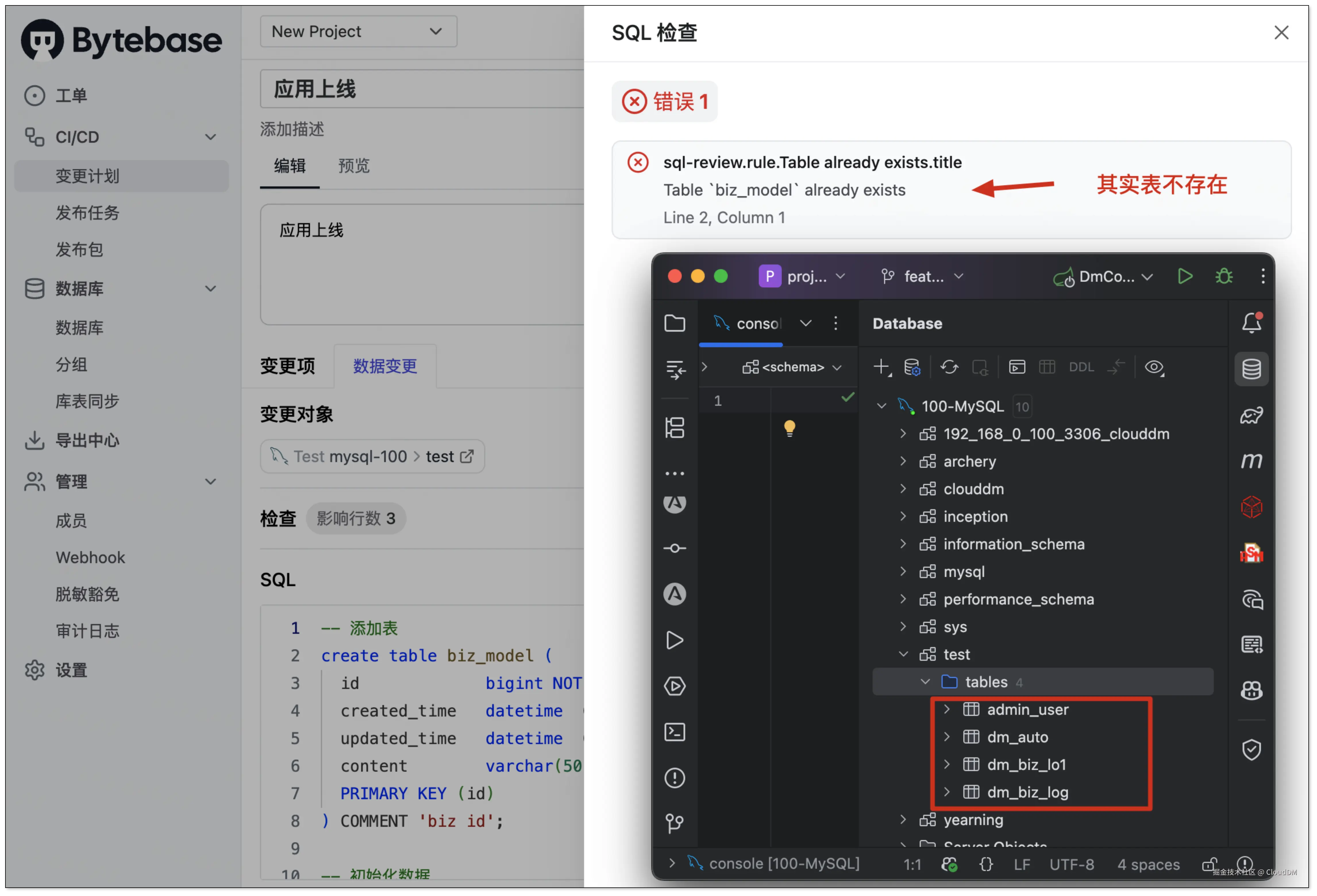Open the Test mysql-100 > test database link
The image size is (1317, 896).
(372, 456)
